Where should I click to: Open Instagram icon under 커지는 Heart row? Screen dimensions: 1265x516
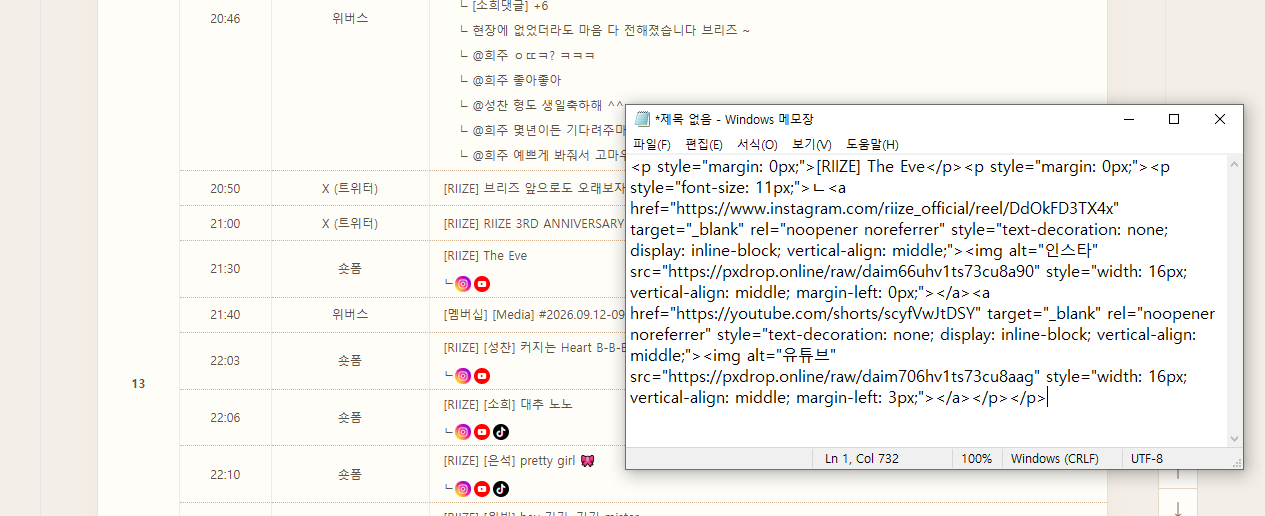[463, 376]
